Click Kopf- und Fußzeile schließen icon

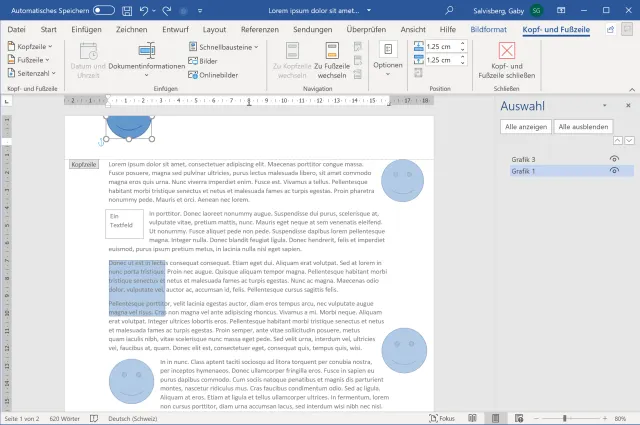click(509, 50)
